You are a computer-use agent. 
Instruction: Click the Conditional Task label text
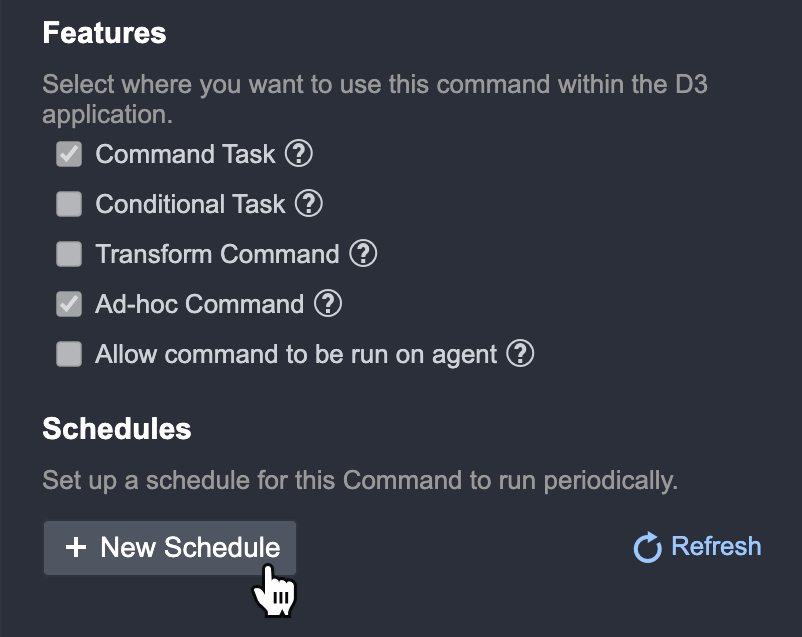[190, 204]
